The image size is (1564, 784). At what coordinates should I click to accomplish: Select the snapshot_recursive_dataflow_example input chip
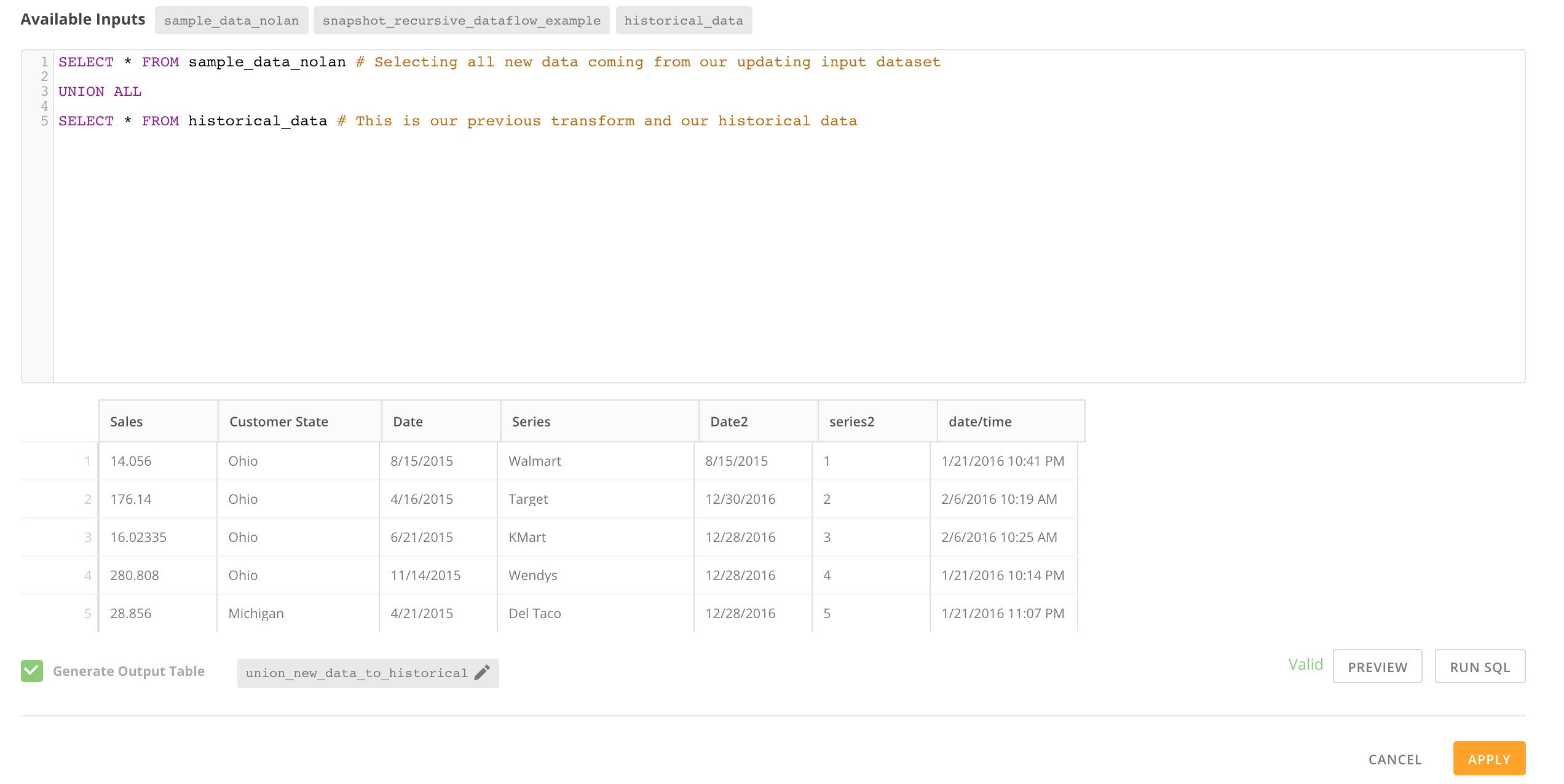point(462,20)
